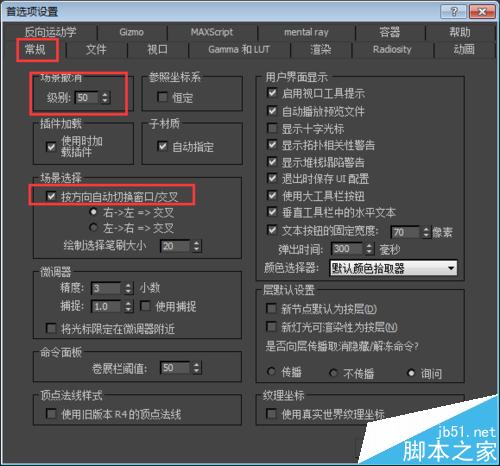Switch to the Gamma 和 LUT tab

click(x=239, y=50)
